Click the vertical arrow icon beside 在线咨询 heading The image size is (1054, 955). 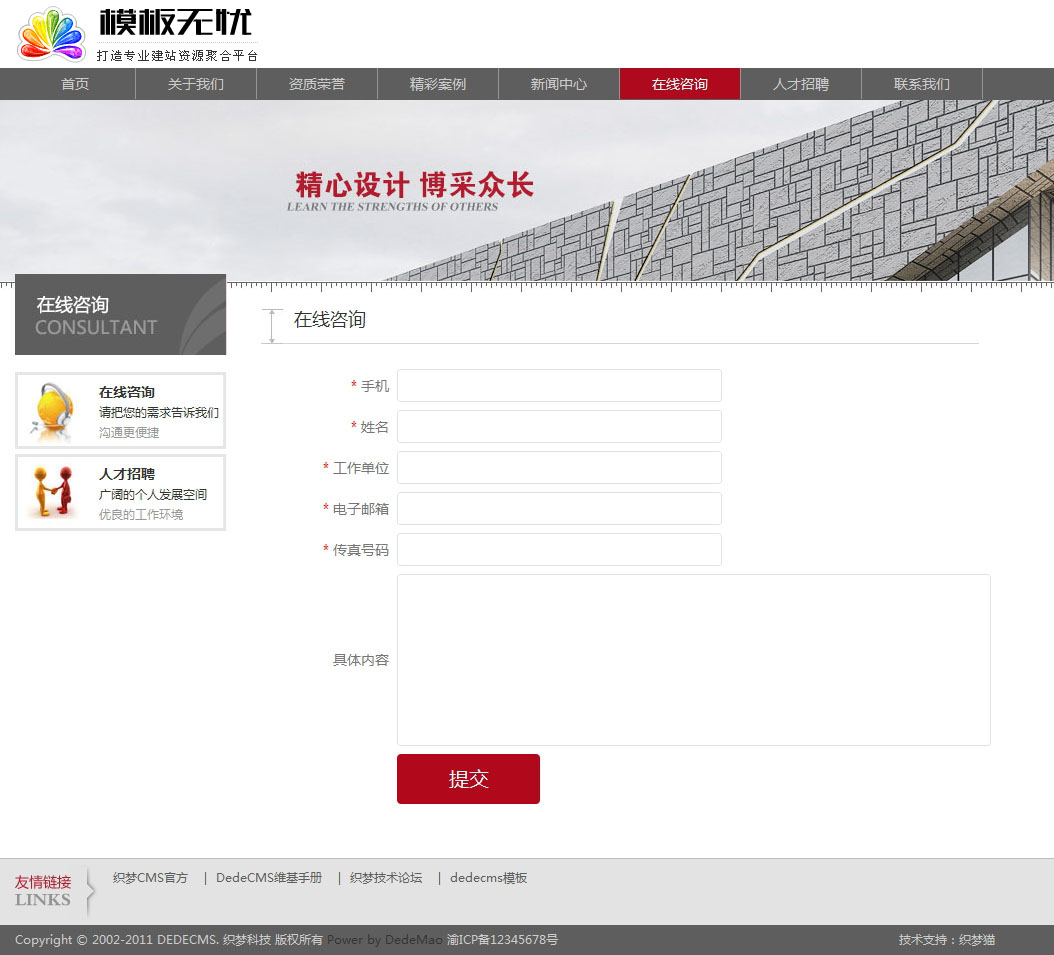tap(272, 325)
